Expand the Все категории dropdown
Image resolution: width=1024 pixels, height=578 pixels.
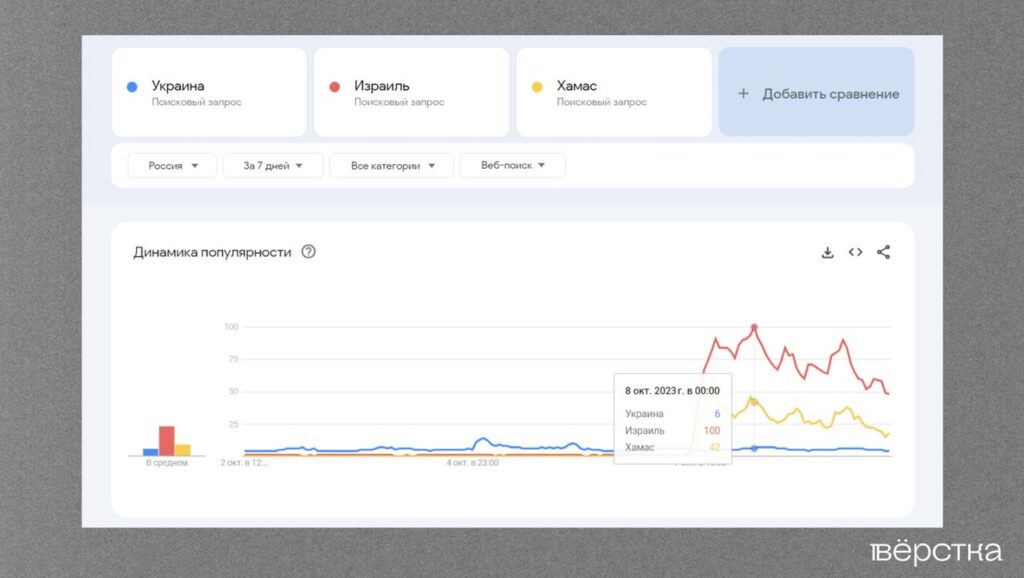click(391, 166)
